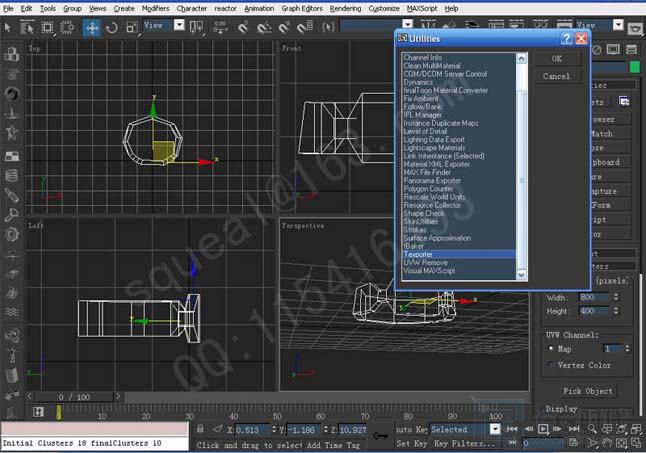Open the Rendering menu

pos(345,8)
